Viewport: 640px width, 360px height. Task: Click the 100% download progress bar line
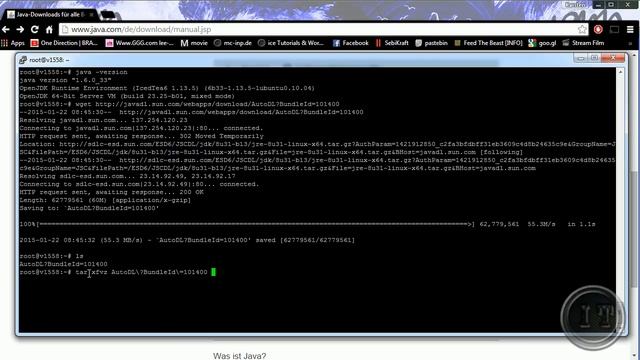tap(307, 224)
